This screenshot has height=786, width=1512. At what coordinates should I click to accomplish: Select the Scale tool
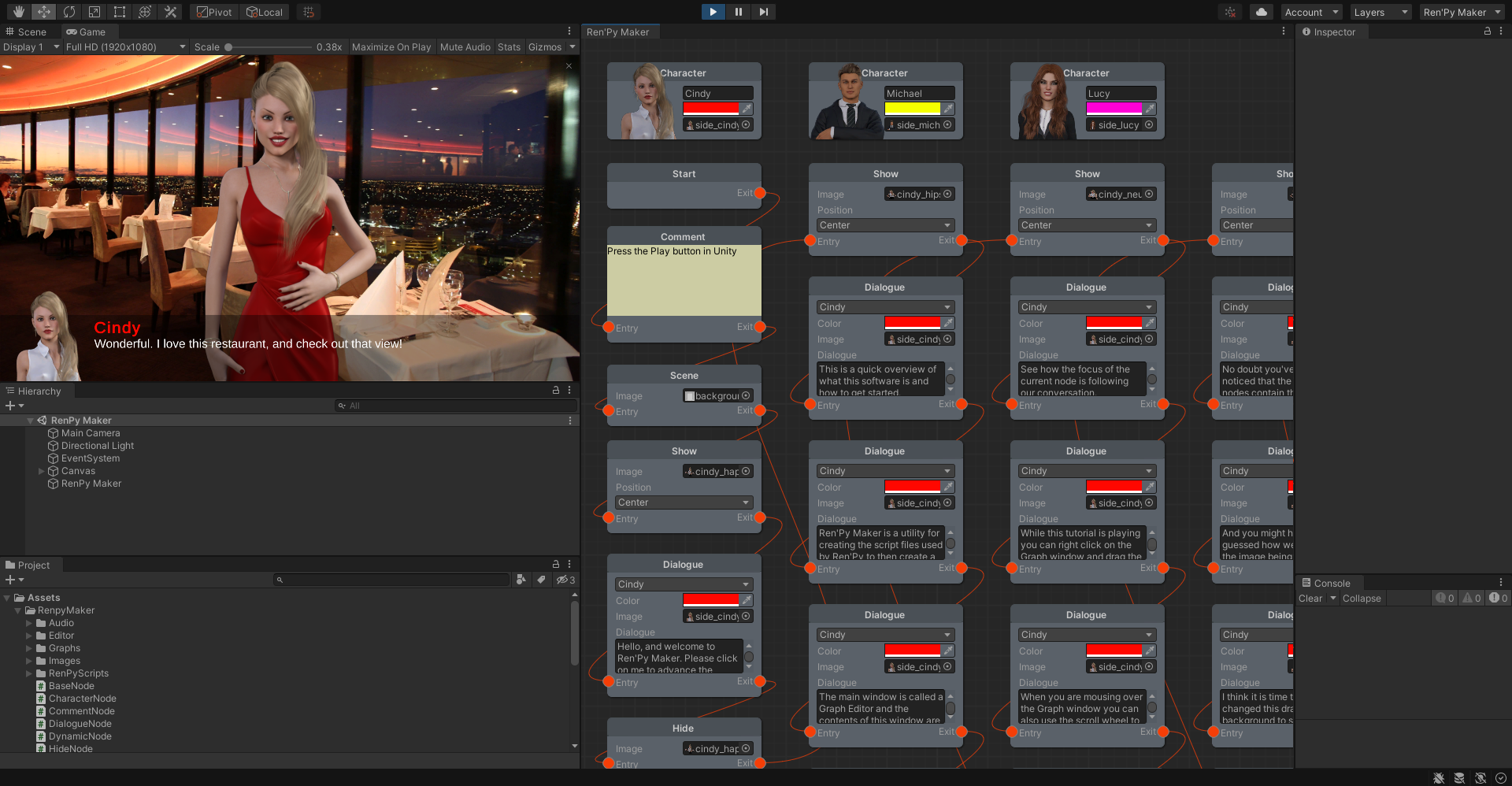tap(94, 12)
